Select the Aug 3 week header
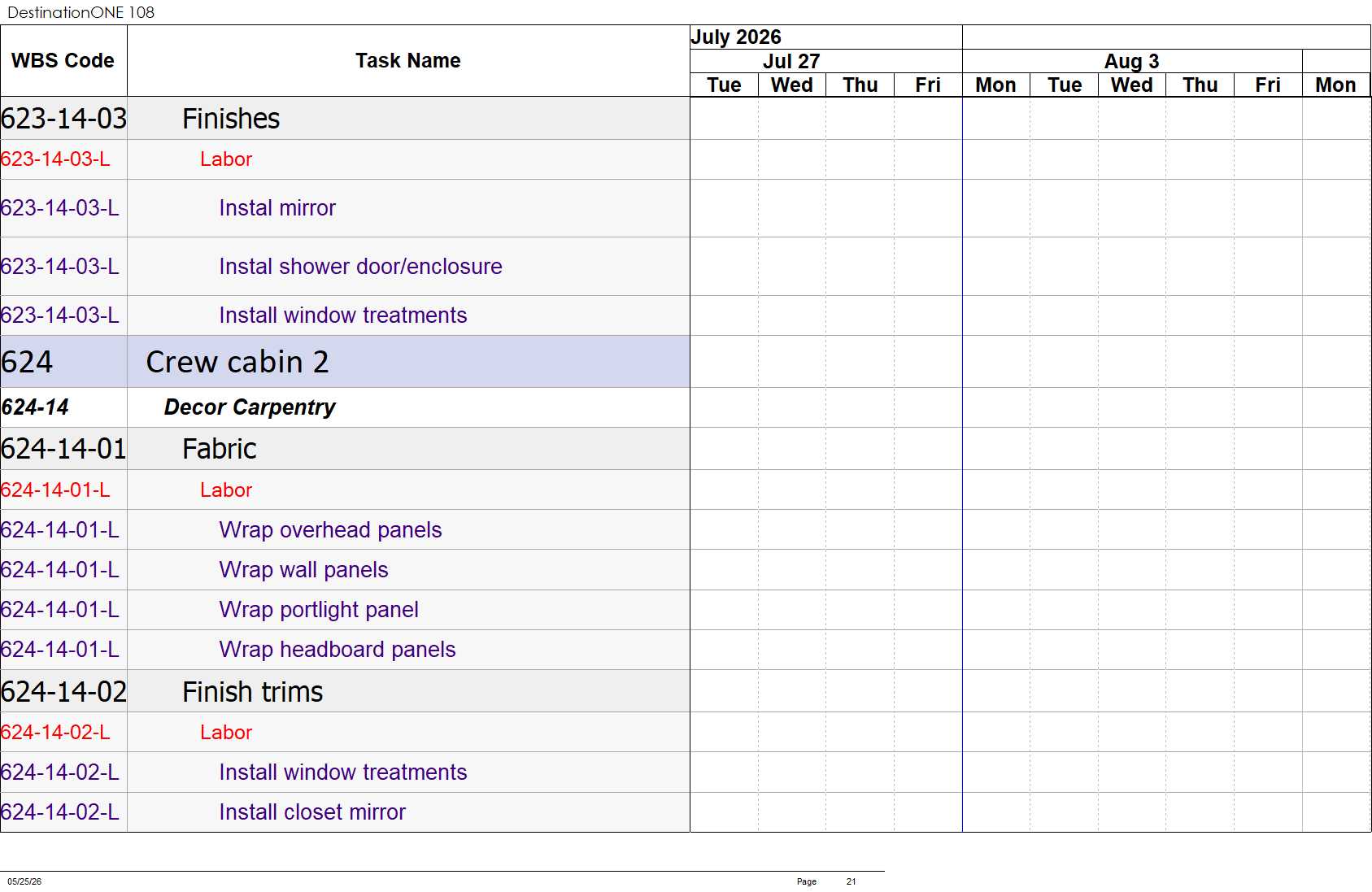This screenshot has height=892, width=1372. [x=1132, y=61]
